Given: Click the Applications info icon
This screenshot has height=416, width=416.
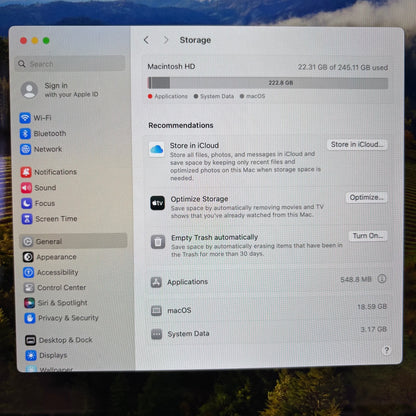Looking at the screenshot, I should click(382, 279).
